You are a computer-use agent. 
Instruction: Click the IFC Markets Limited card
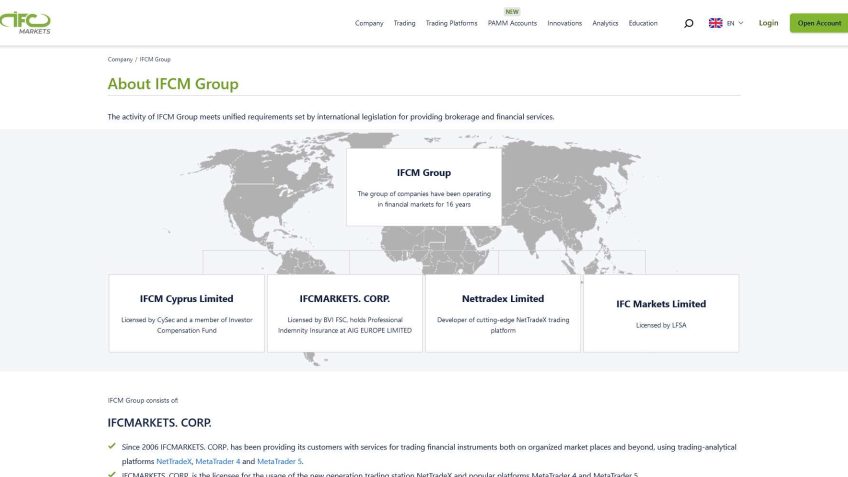tap(661, 313)
